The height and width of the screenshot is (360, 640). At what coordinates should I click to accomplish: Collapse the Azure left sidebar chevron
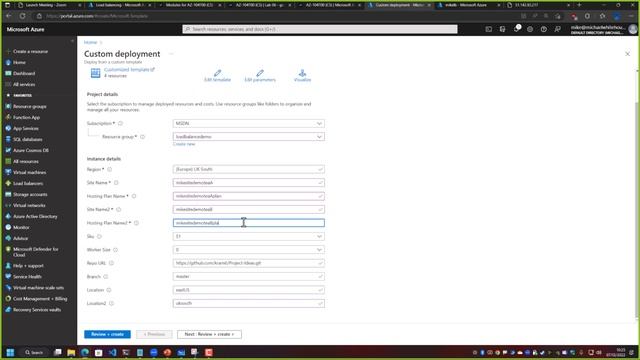[x=72, y=41]
